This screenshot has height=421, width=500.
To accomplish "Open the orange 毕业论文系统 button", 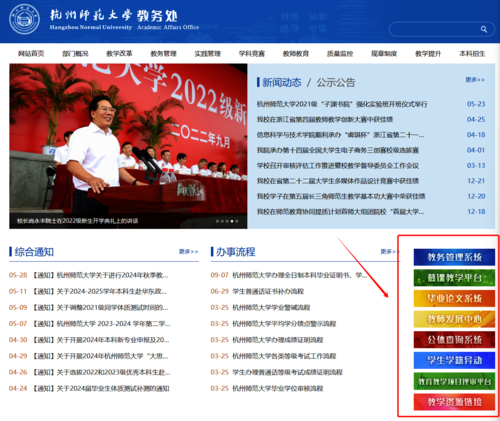I will 454,298.
